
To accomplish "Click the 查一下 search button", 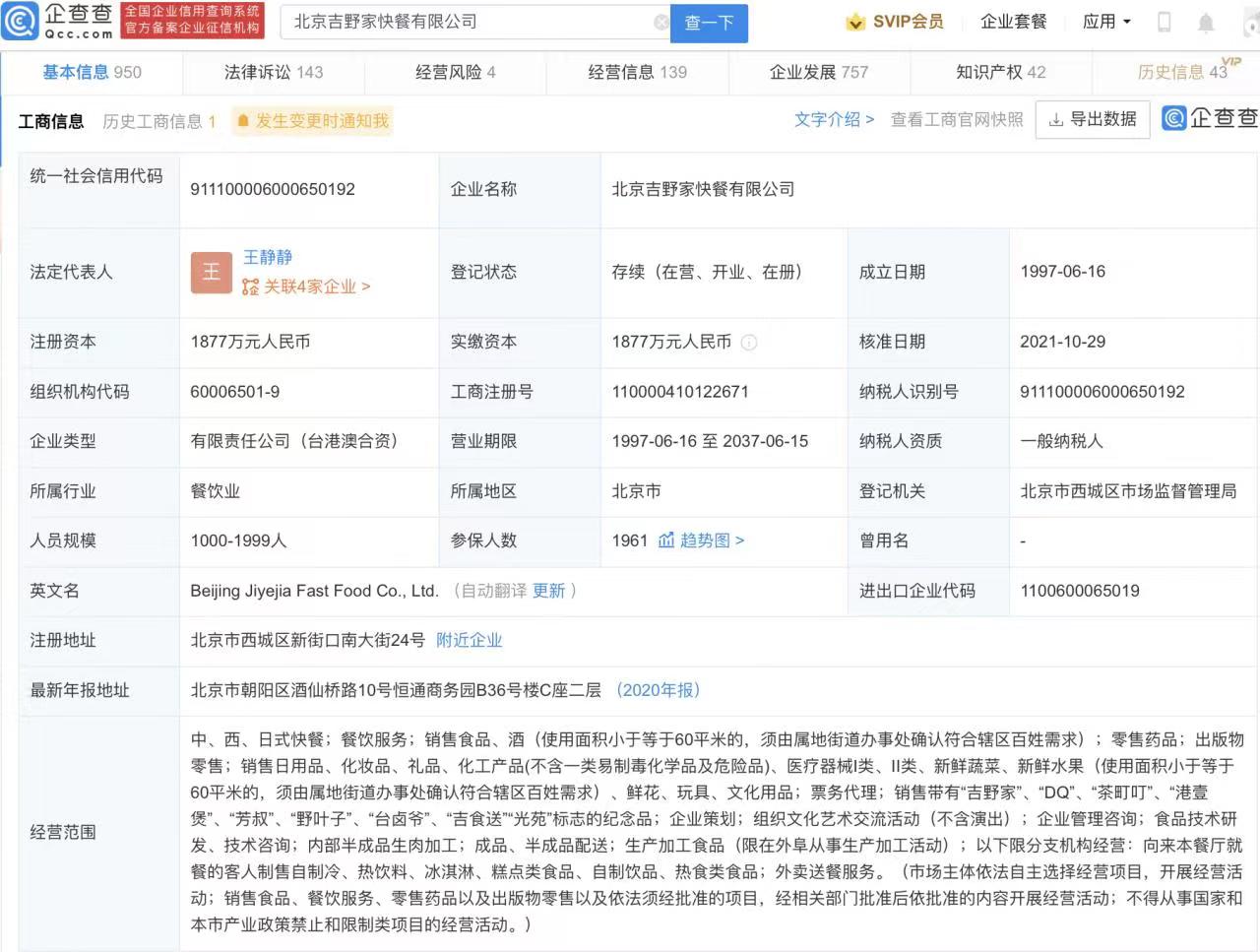I will tap(709, 23).
